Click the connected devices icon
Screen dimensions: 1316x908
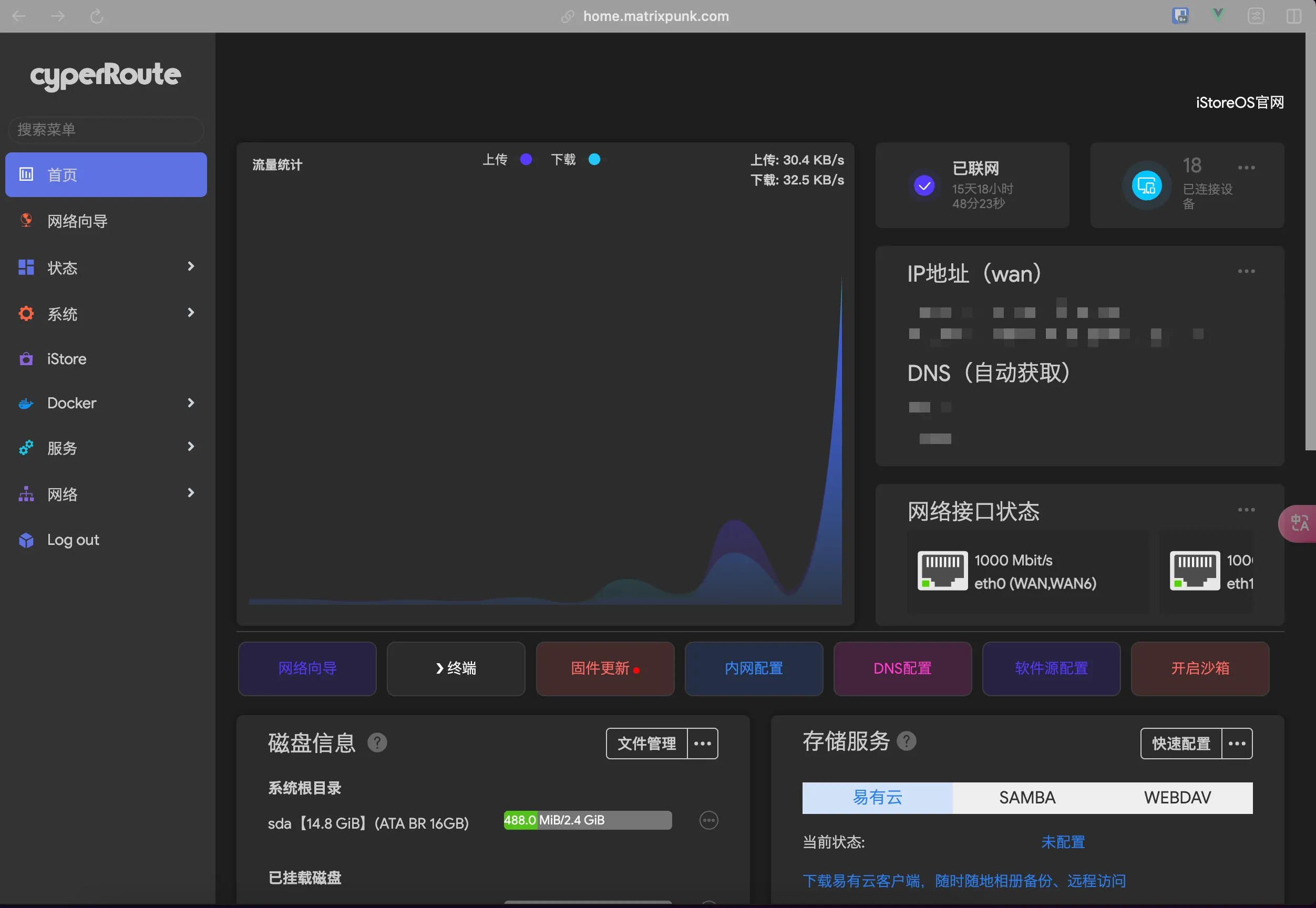(1146, 185)
